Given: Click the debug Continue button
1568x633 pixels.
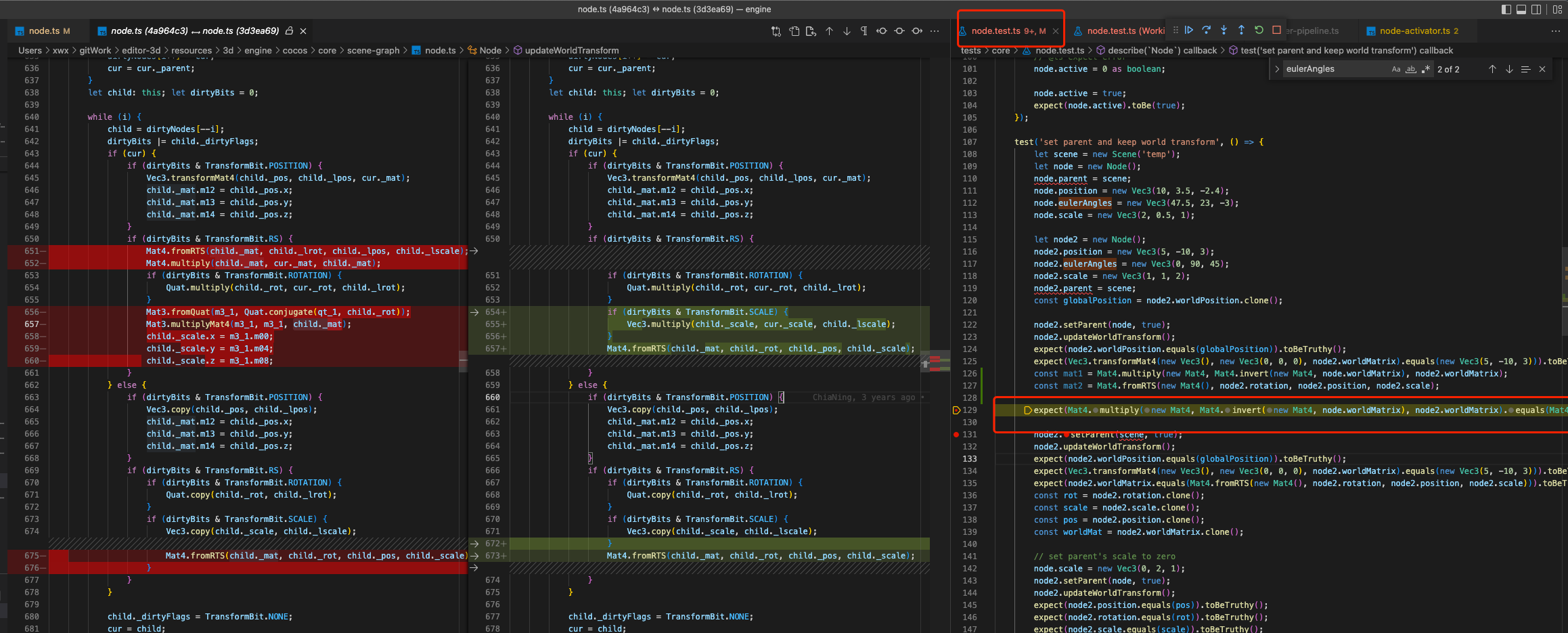Looking at the screenshot, I should tap(1189, 30).
